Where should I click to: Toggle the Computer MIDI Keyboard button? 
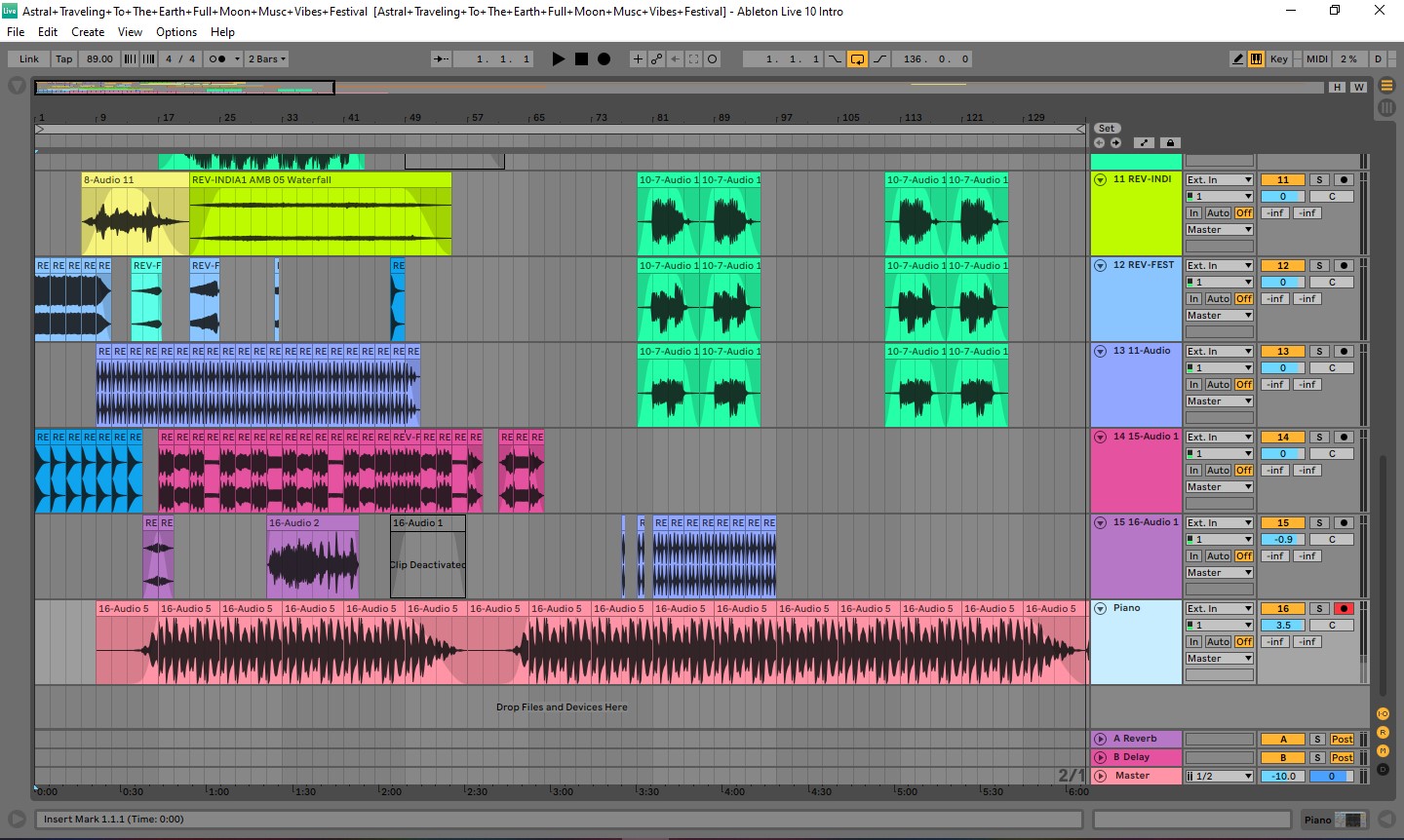tap(1256, 59)
